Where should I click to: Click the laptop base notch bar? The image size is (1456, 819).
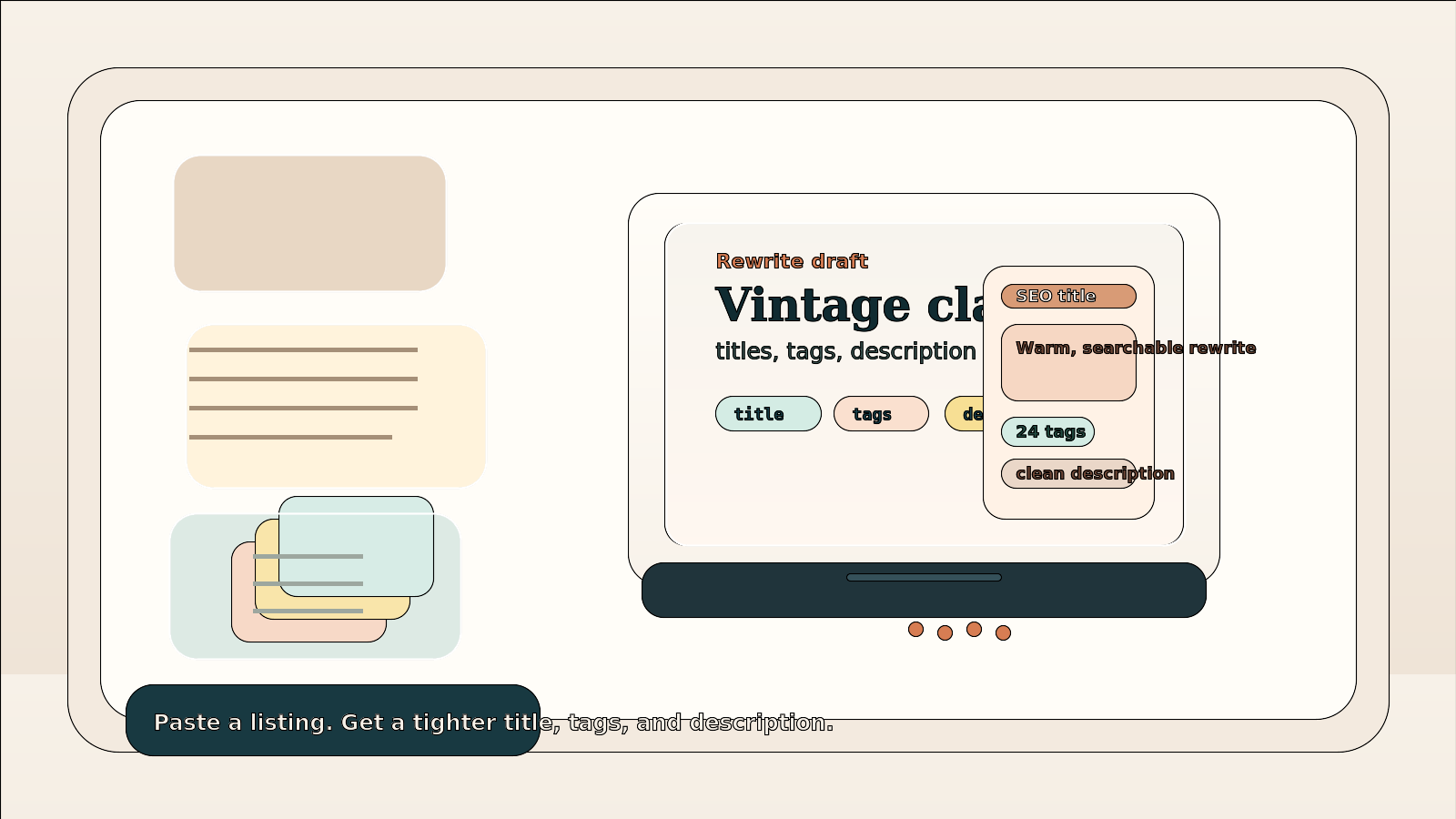click(x=924, y=578)
